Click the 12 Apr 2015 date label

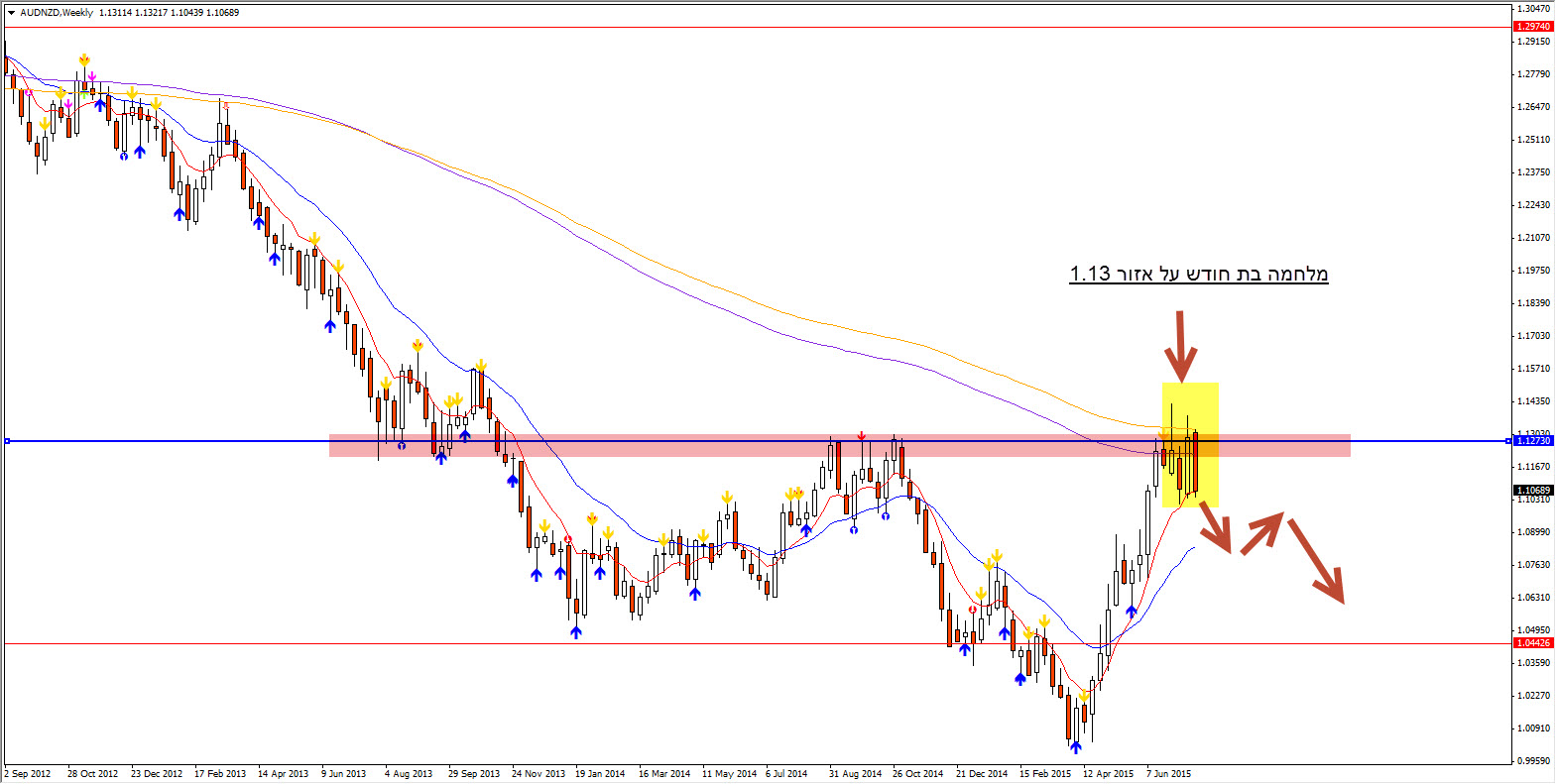(1108, 773)
